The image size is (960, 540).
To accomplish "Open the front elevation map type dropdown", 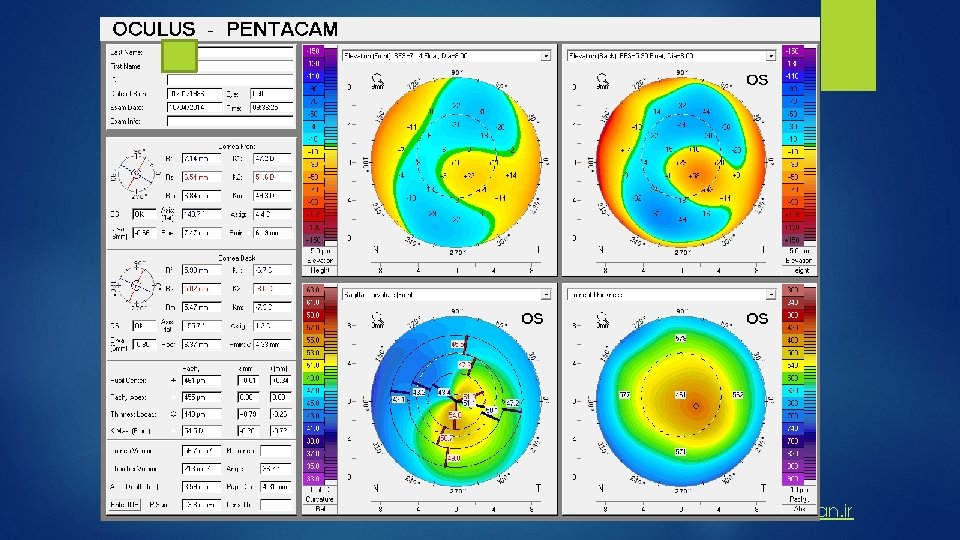I will point(446,56).
